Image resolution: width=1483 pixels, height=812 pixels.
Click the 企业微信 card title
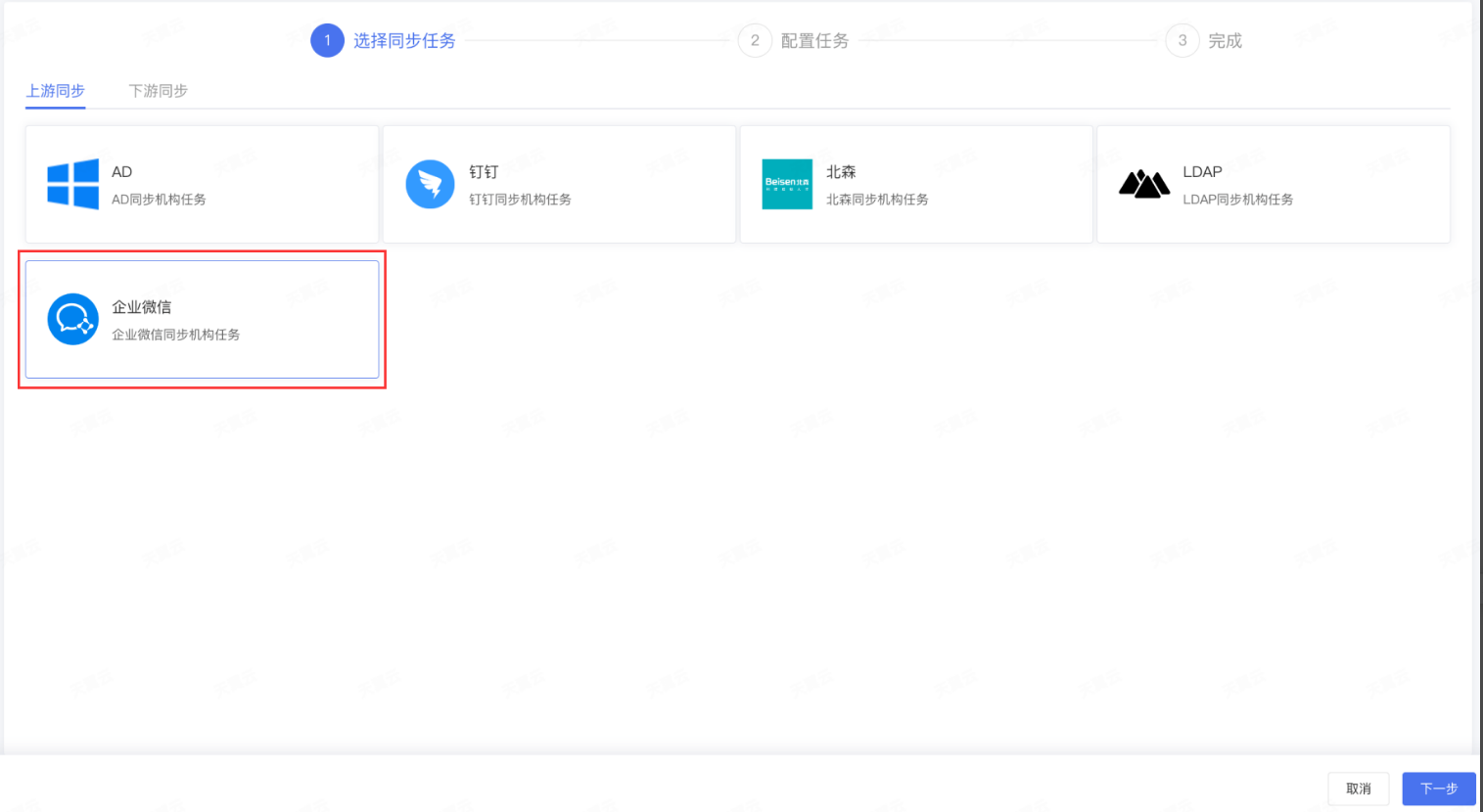[x=142, y=307]
